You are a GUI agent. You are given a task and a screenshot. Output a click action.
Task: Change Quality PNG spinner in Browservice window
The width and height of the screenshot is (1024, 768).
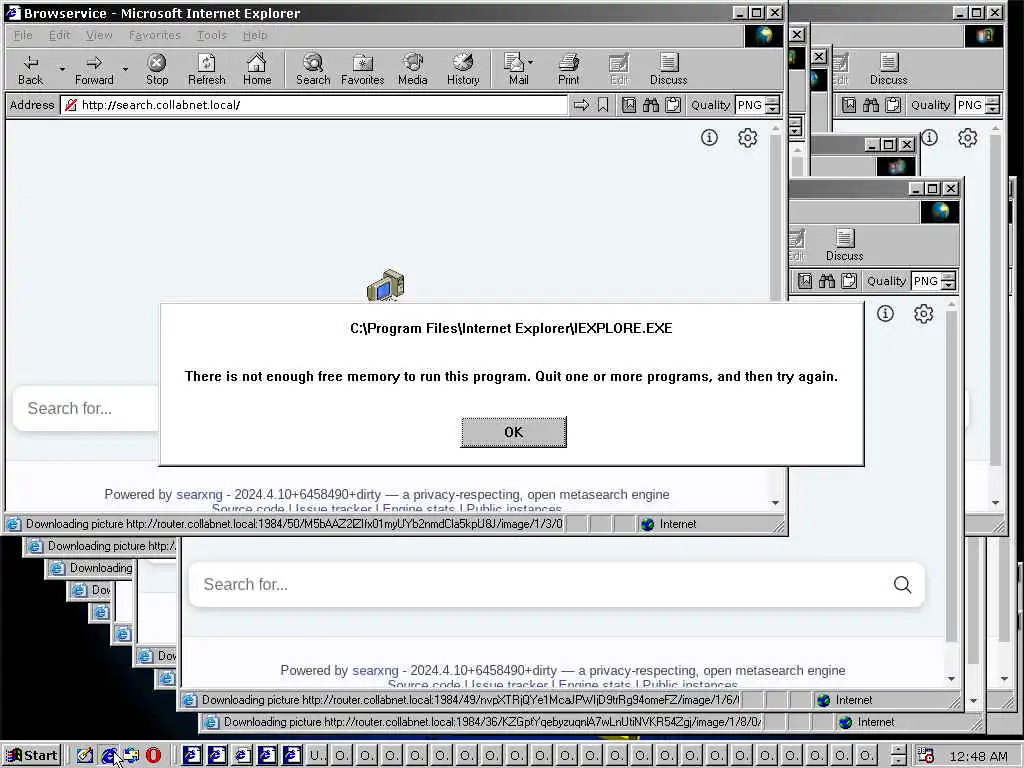(x=773, y=104)
